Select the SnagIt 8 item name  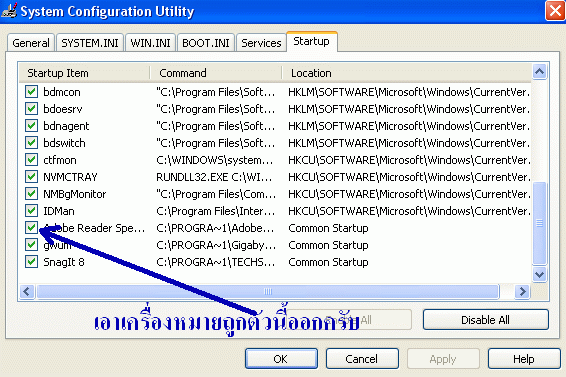pyautogui.click(x=64, y=262)
